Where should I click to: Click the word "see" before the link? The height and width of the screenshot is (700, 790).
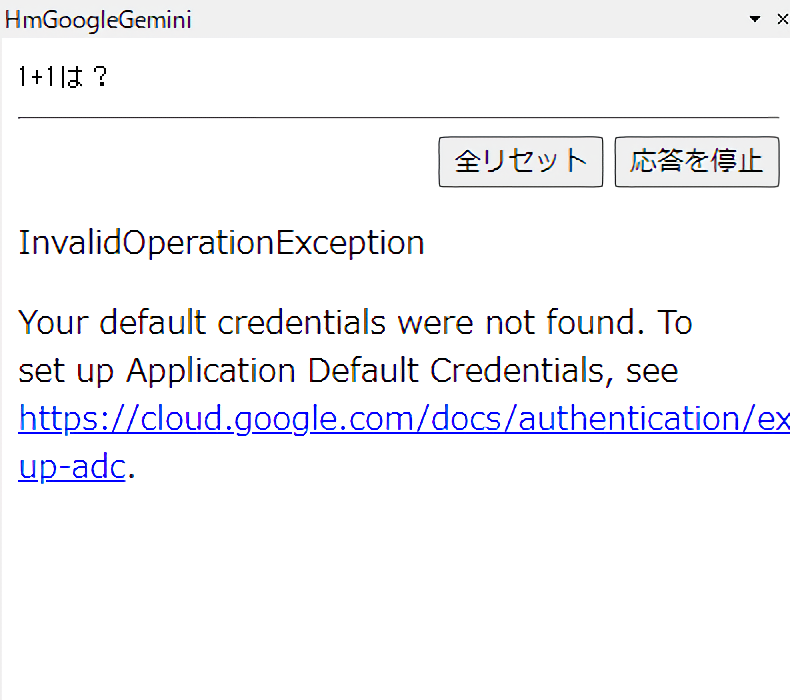click(x=652, y=371)
